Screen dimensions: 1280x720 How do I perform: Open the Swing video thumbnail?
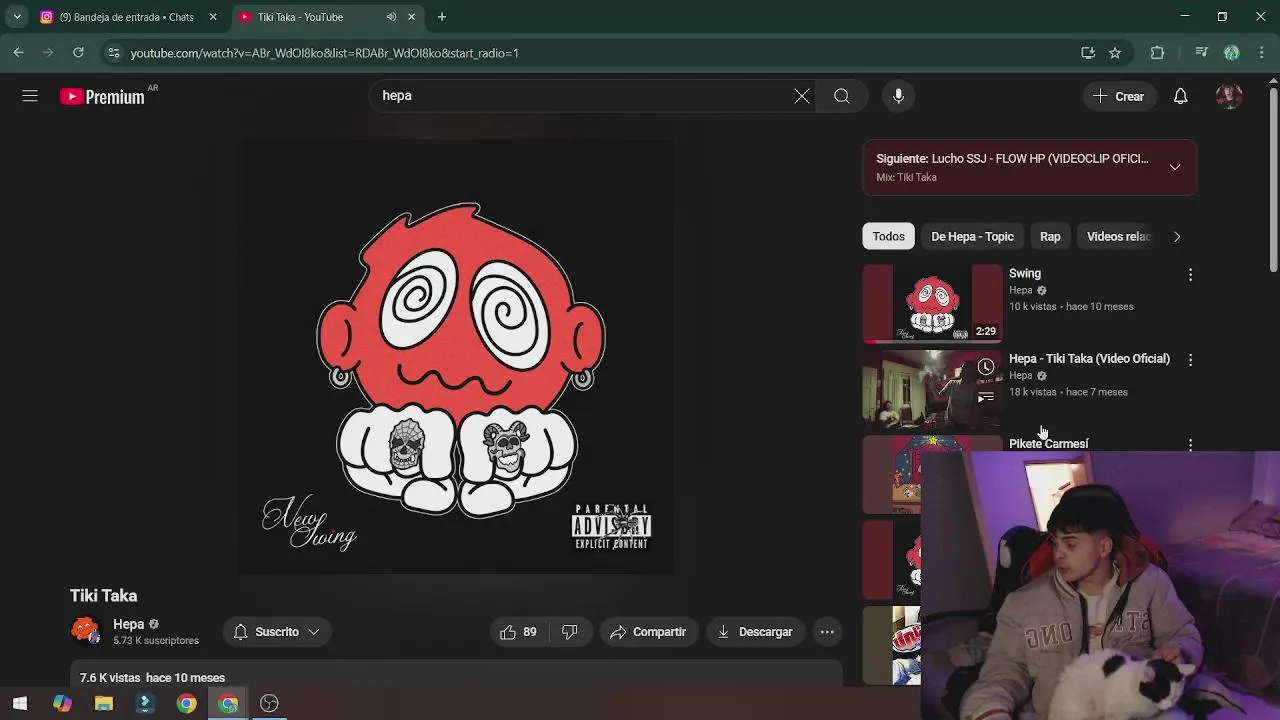(x=932, y=303)
